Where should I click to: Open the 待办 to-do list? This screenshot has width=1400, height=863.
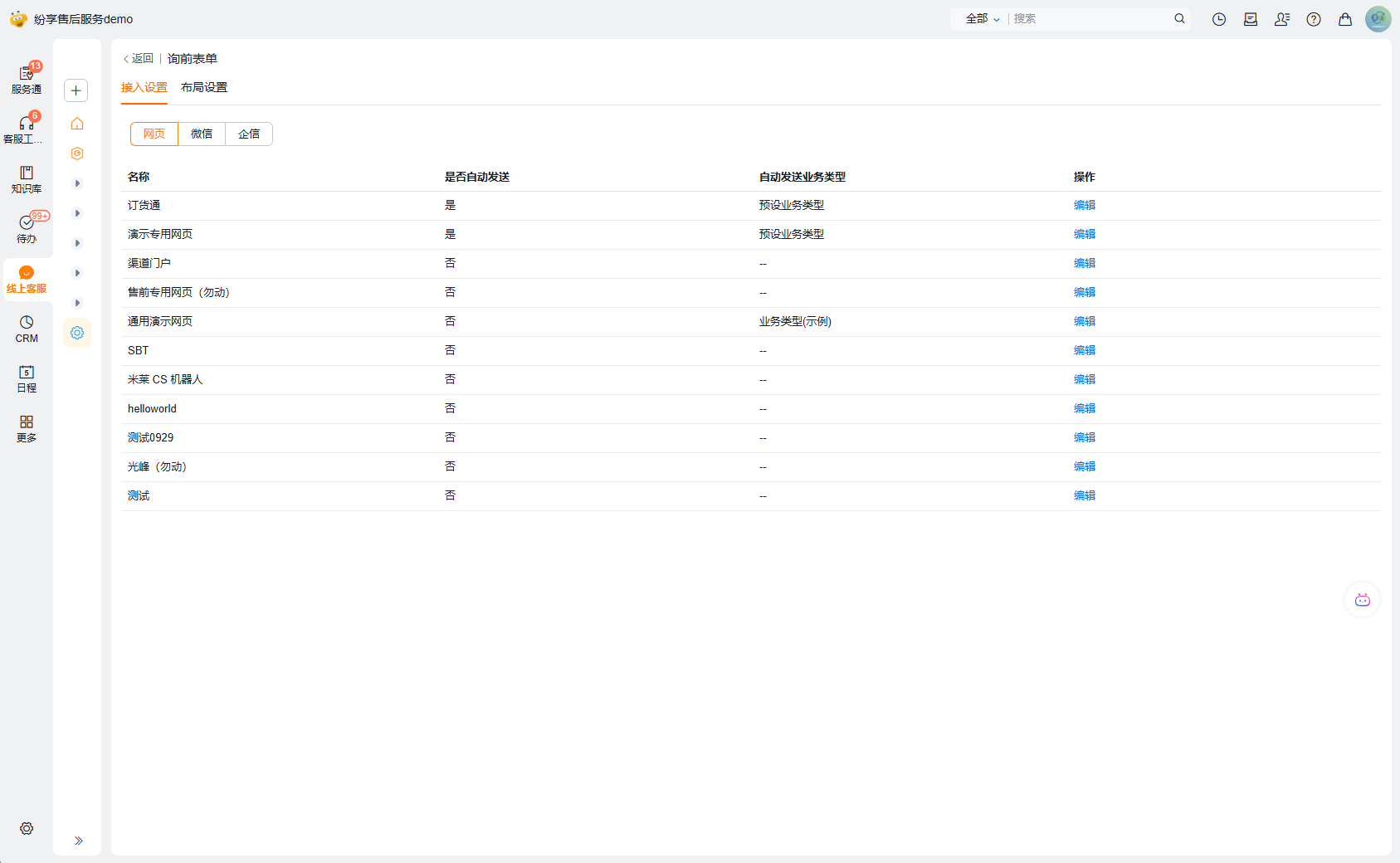pyautogui.click(x=27, y=228)
